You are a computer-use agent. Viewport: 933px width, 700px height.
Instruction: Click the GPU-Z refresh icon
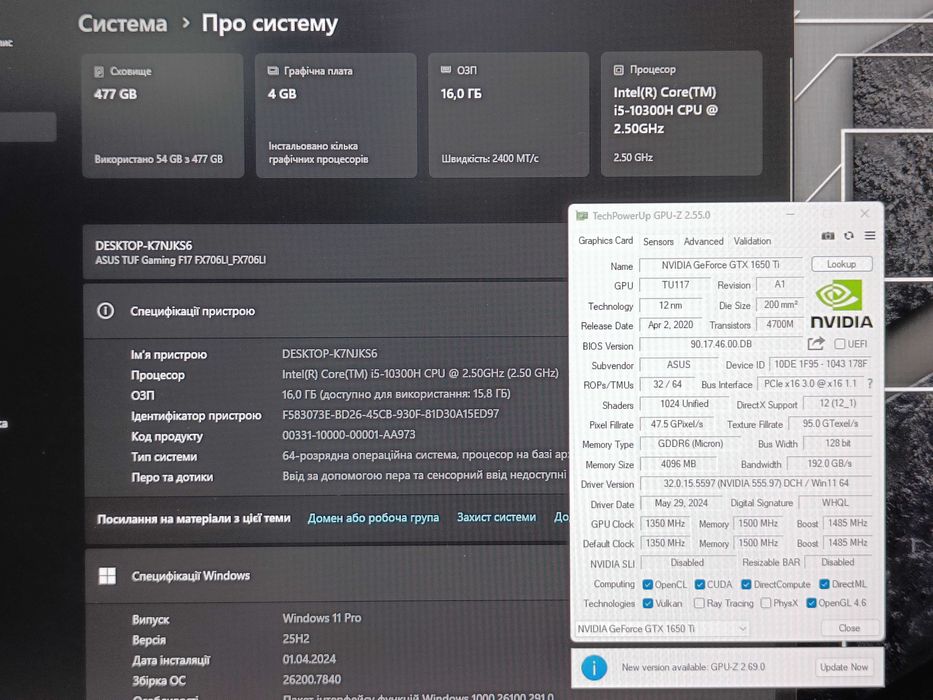(x=849, y=236)
